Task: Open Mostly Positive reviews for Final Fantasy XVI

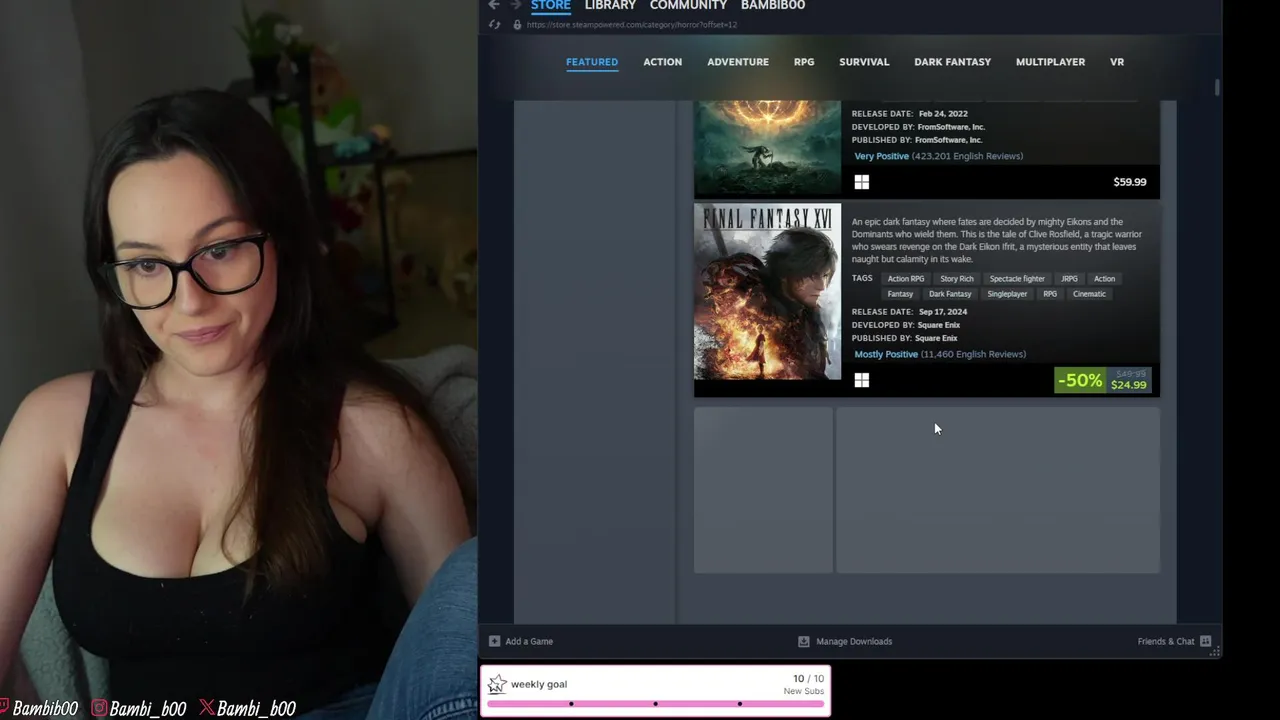Action: pyautogui.click(x=886, y=354)
